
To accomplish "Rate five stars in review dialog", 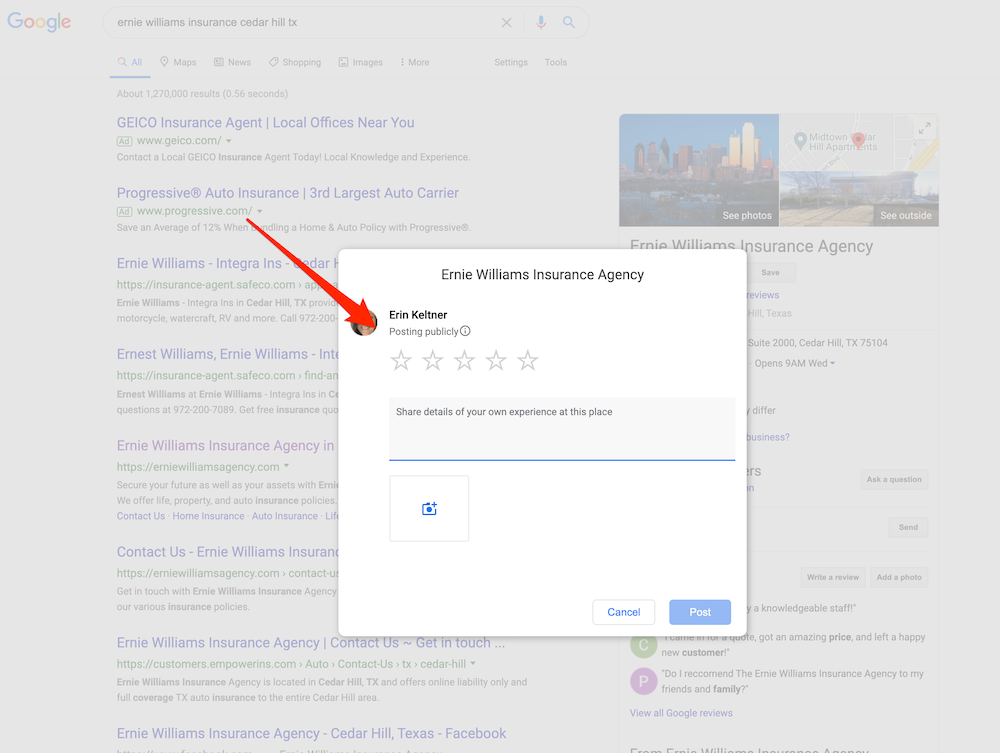I will click(x=527, y=361).
